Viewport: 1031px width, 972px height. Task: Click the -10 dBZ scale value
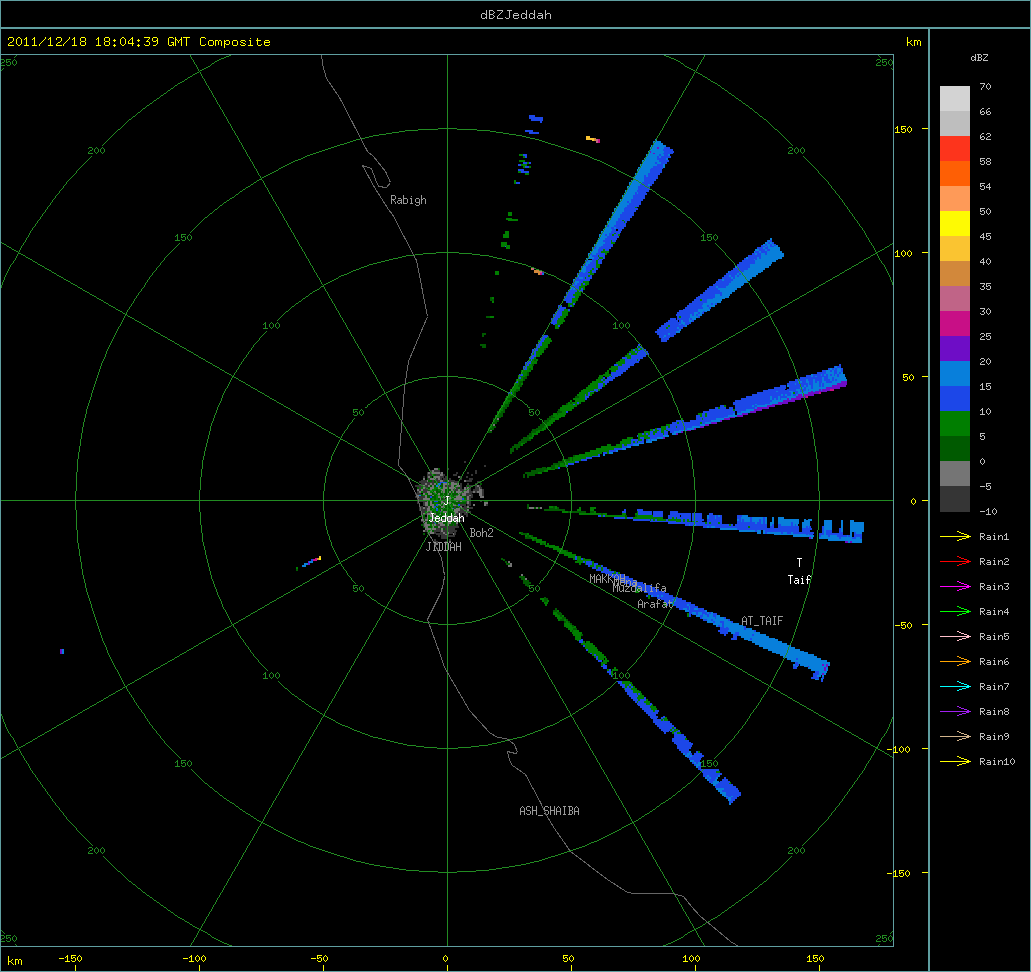click(x=988, y=511)
